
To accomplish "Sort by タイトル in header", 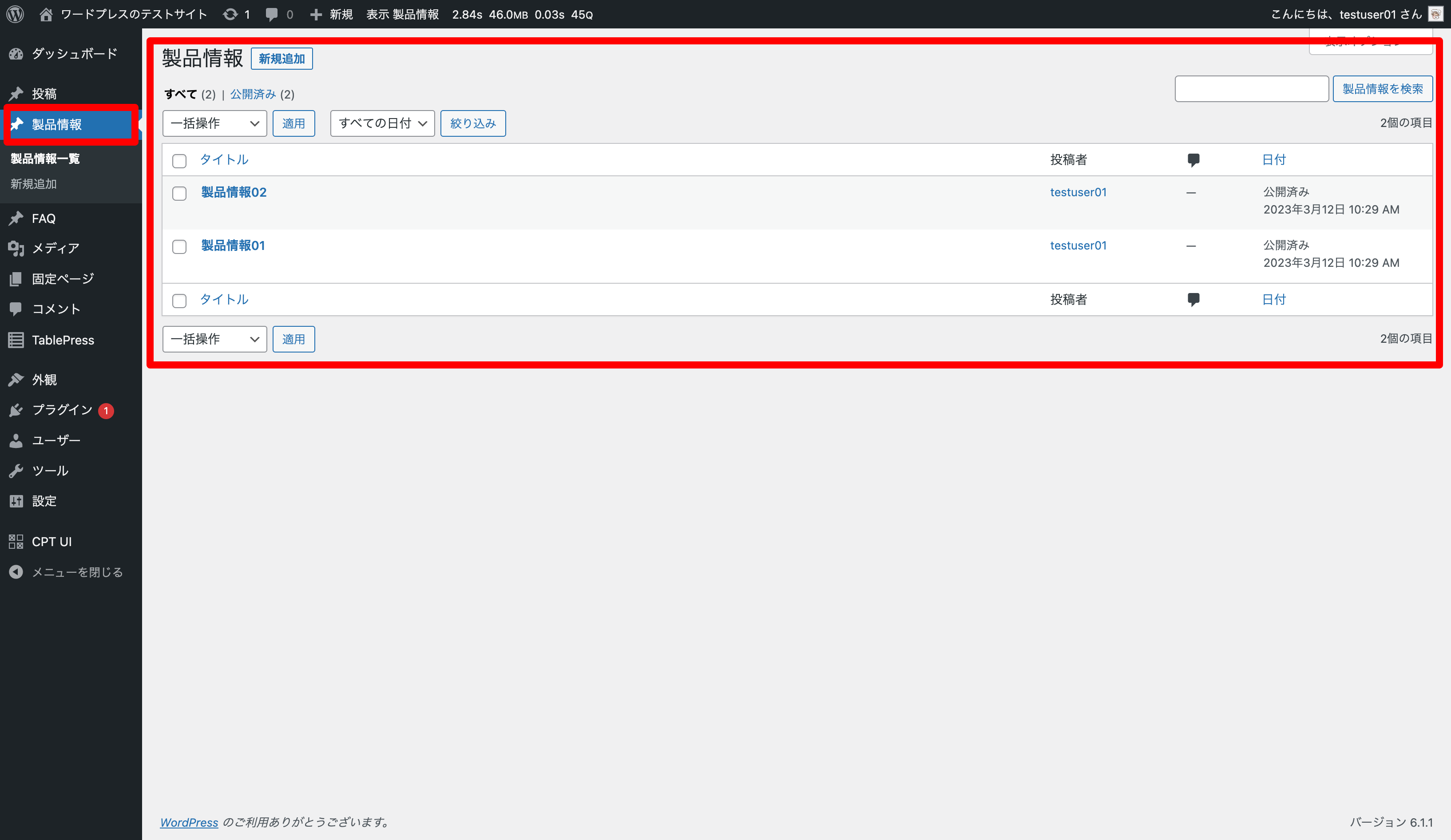I will coord(224,159).
